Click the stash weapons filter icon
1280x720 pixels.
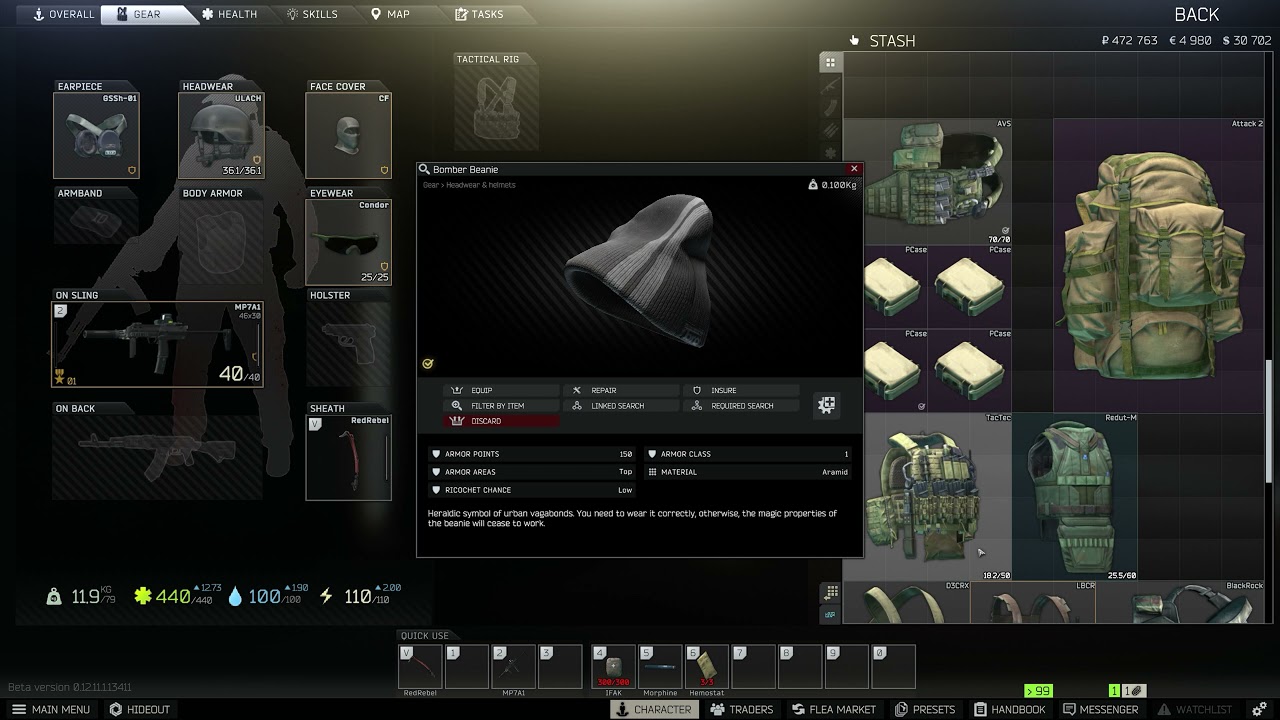830,86
